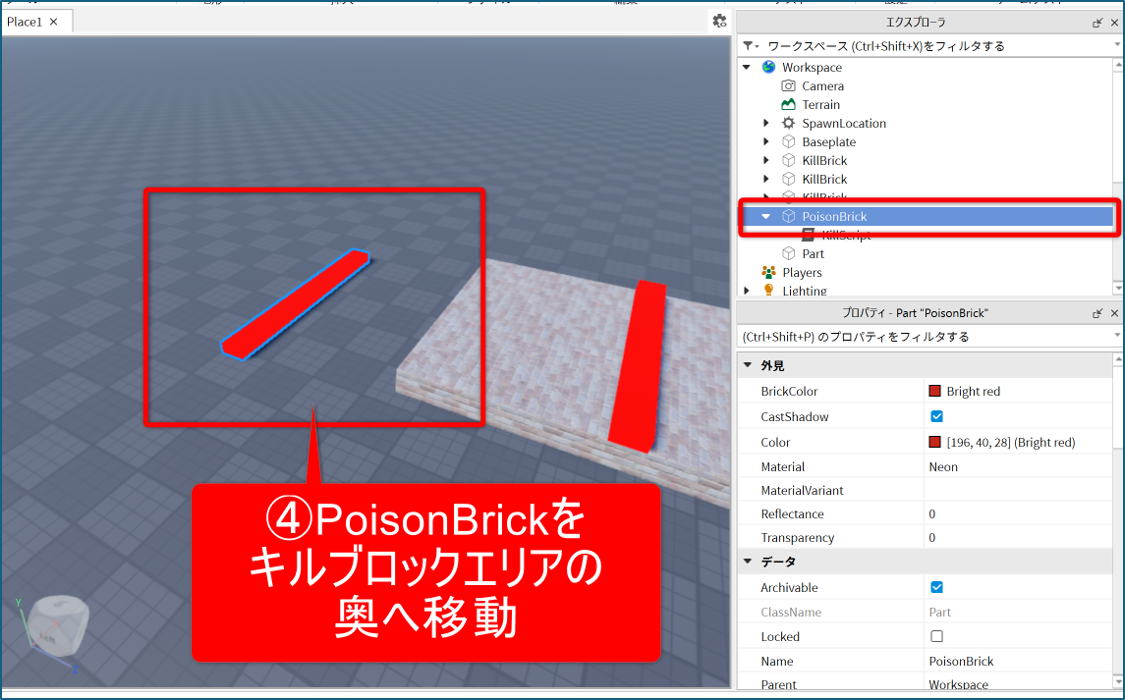Undock the Explorer panel with the pop-out icon
1125x700 pixels.
pyautogui.click(x=1097, y=22)
